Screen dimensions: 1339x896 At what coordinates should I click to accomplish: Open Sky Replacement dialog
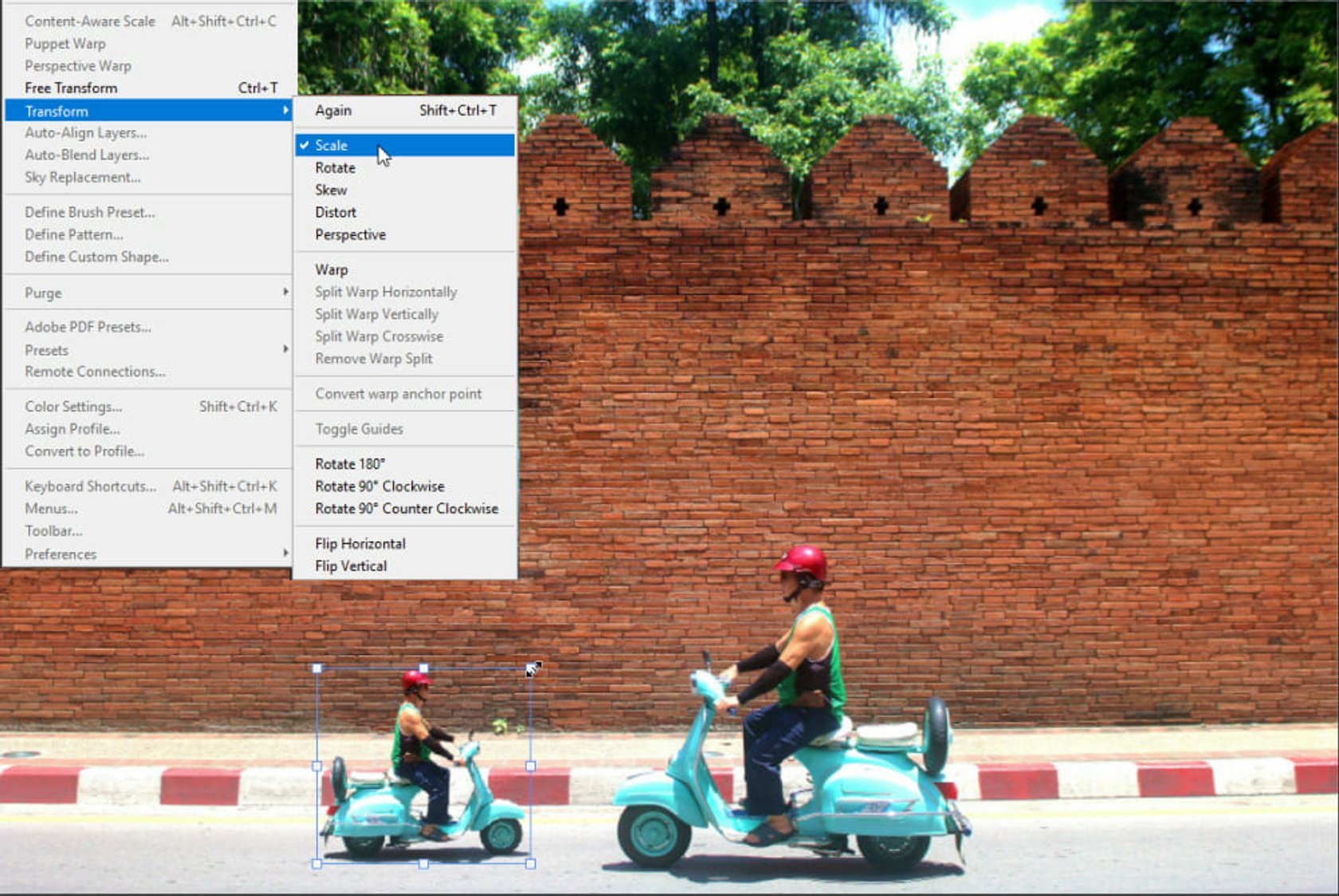(x=80, y=177)
